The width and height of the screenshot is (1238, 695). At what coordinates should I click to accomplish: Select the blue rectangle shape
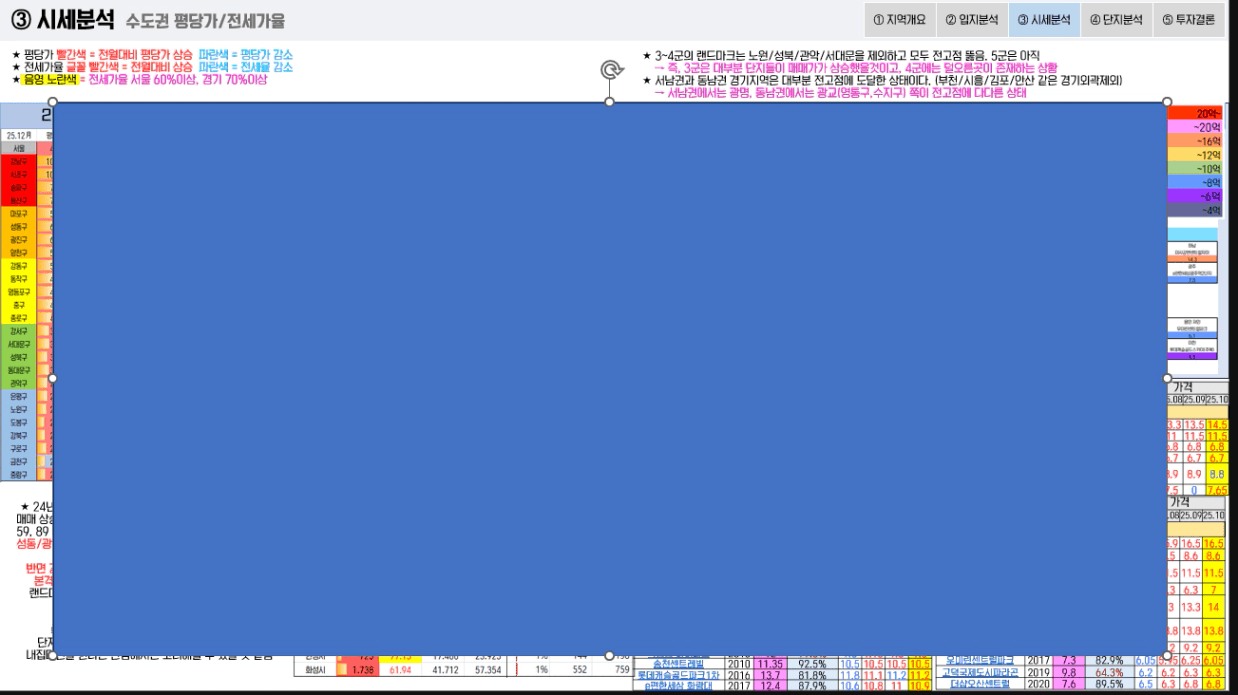(x=610, y=378)
